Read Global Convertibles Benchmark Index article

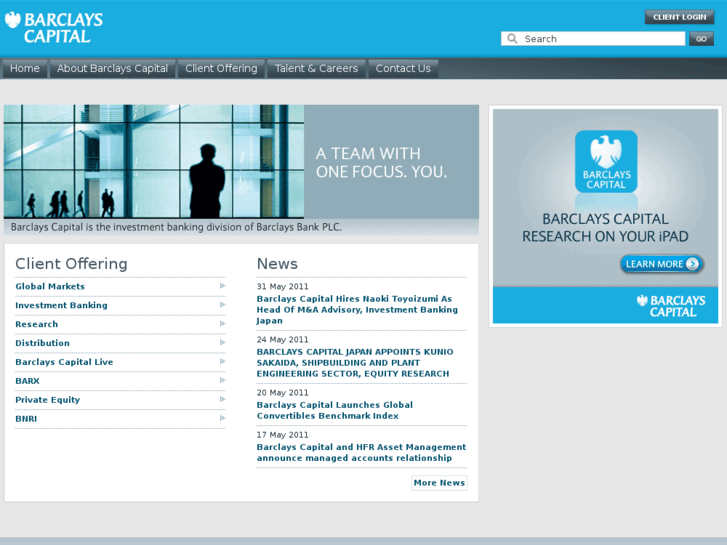(x=335, y=410)
